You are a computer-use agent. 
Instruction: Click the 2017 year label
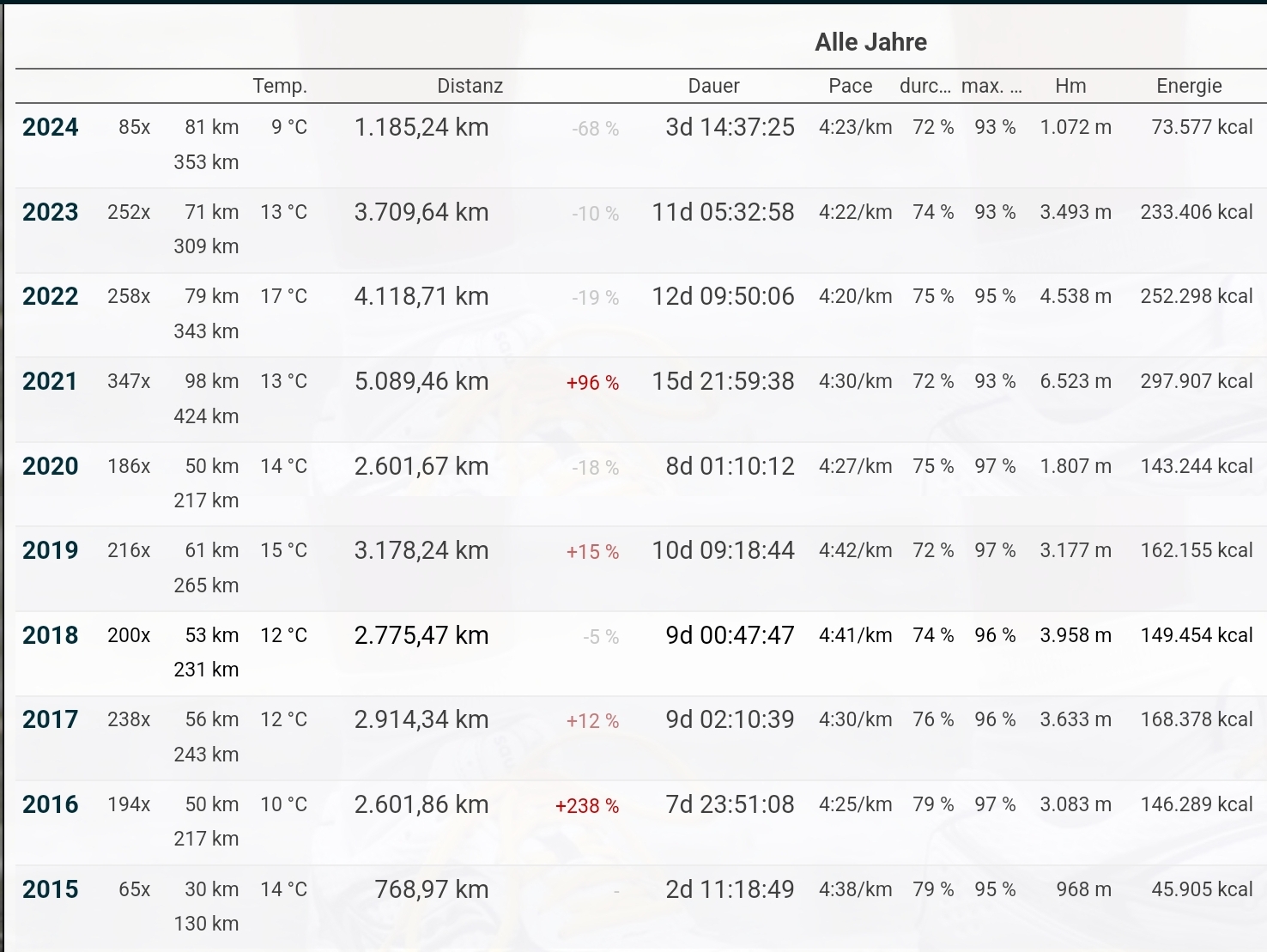pos(51,719)
